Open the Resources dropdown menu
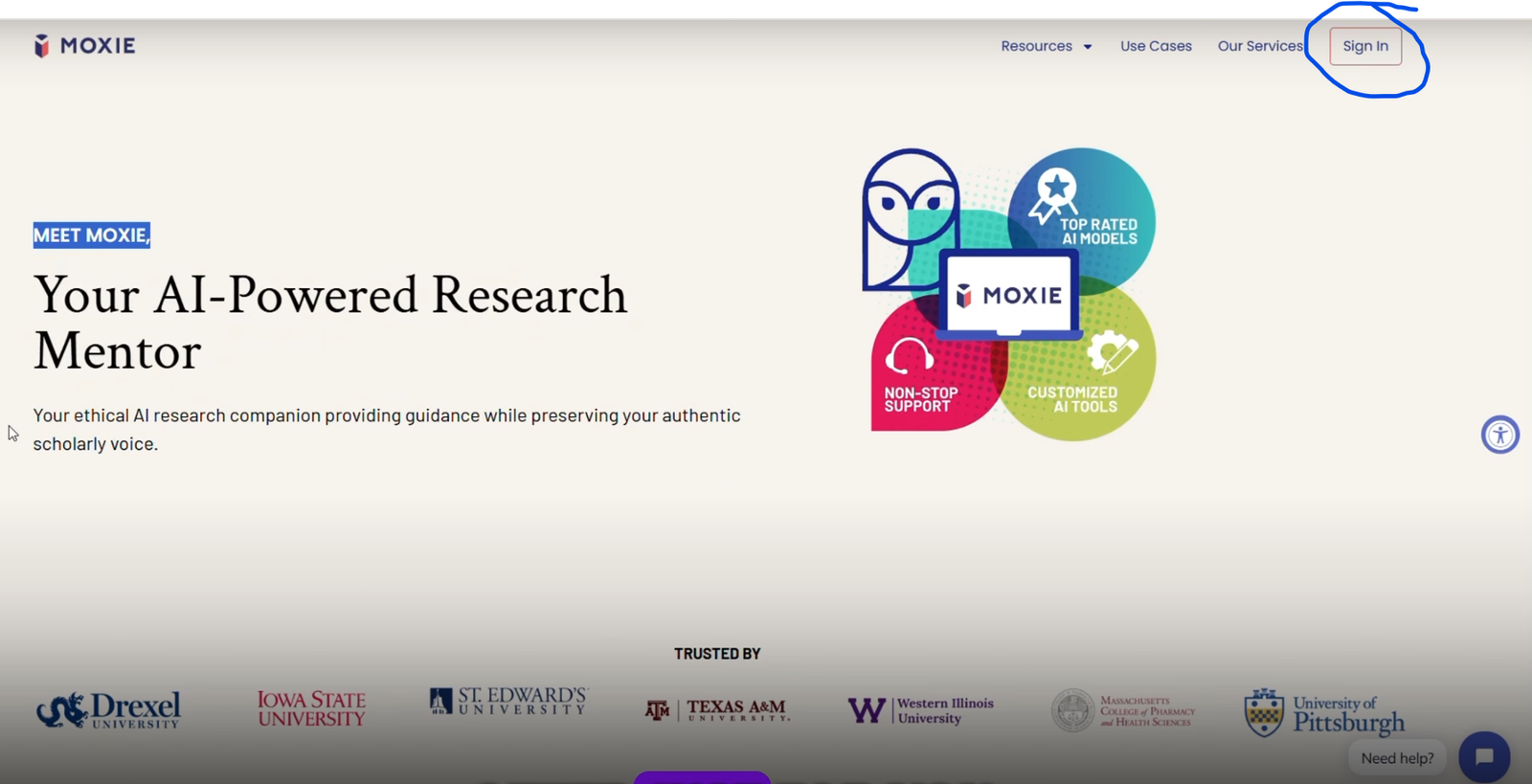Viewport: 1532px width, 784px height. click(x=1047, y=46)
